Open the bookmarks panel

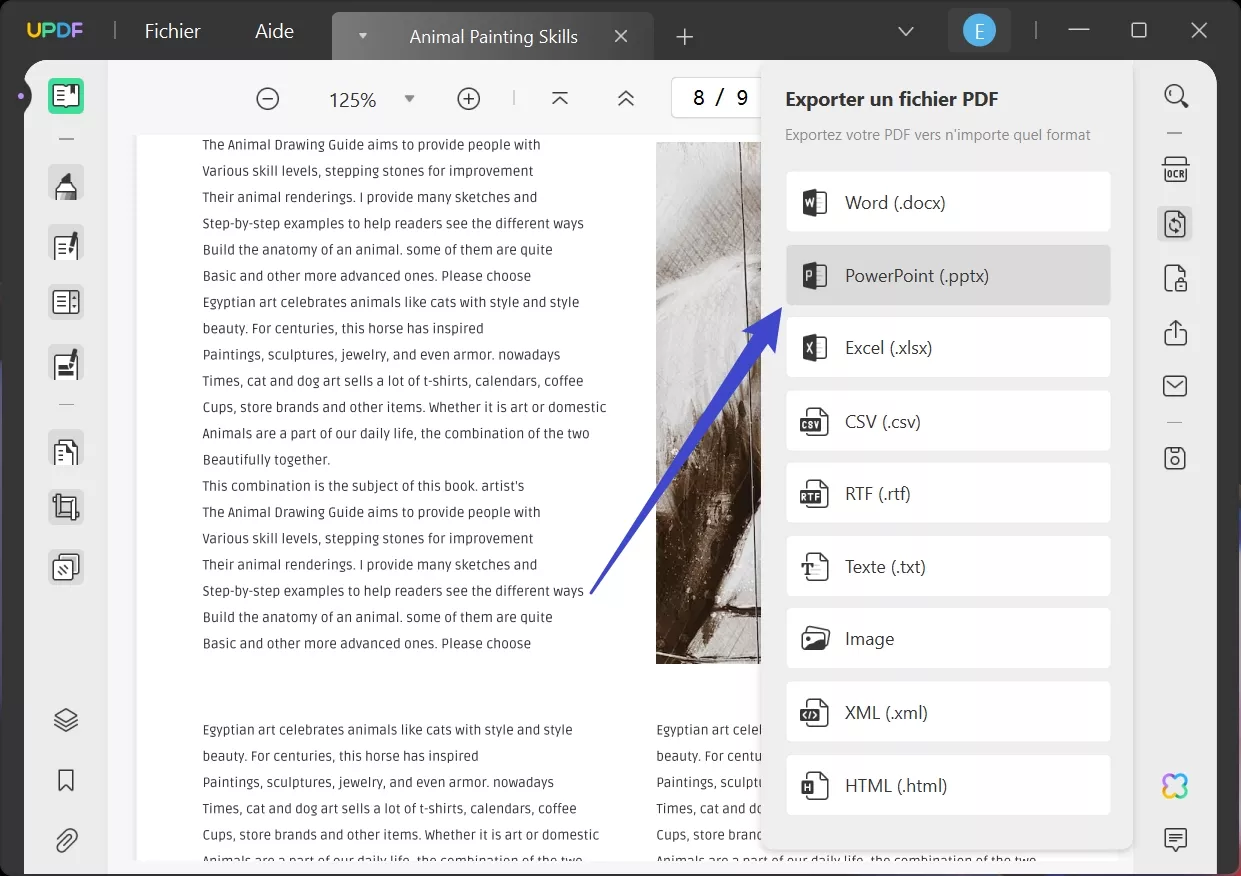click(66, 780)
